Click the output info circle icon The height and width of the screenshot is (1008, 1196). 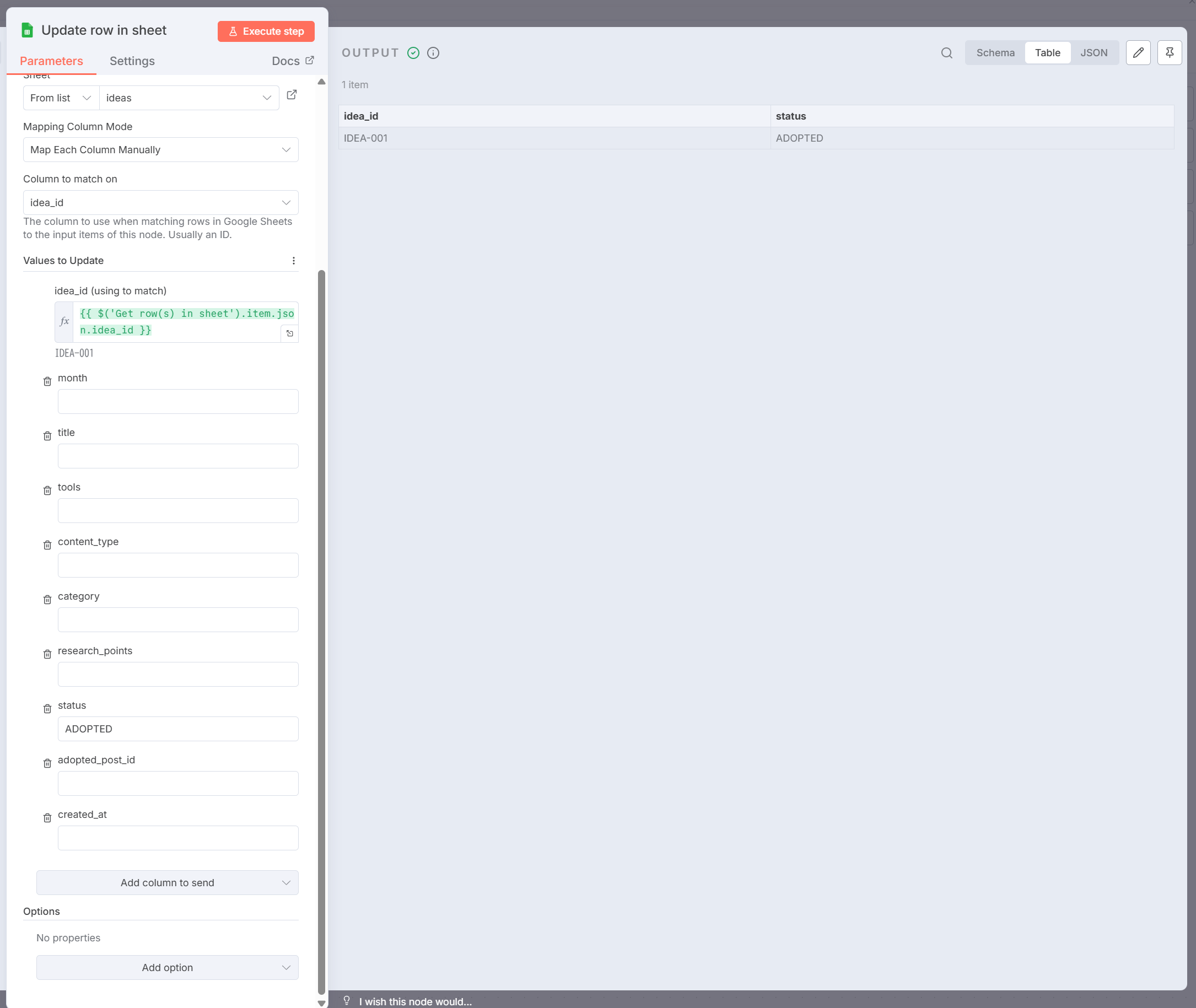[433, 53]
